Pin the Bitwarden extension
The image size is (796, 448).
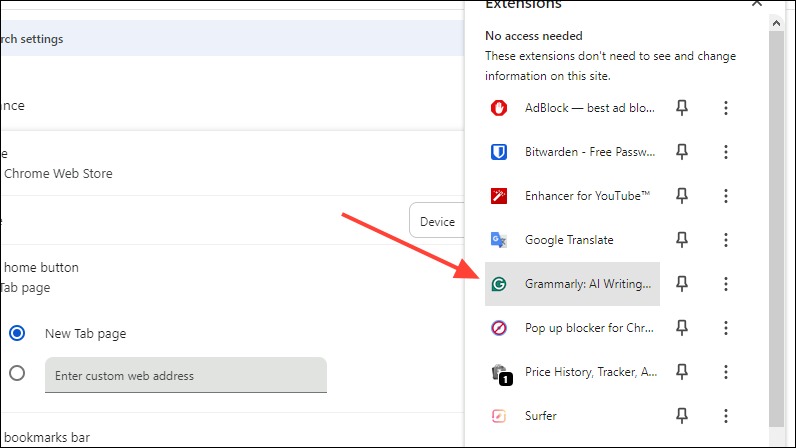coord(682,151)
